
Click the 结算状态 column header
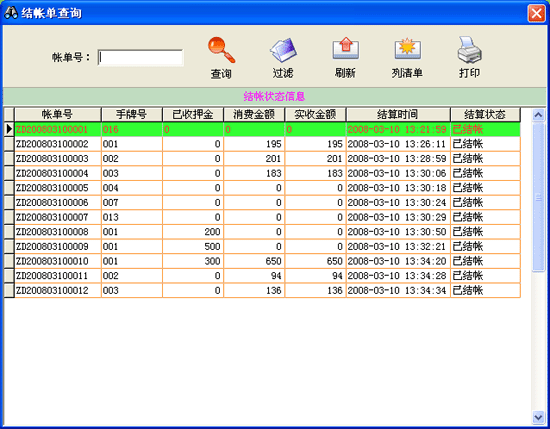coord(485,114)
